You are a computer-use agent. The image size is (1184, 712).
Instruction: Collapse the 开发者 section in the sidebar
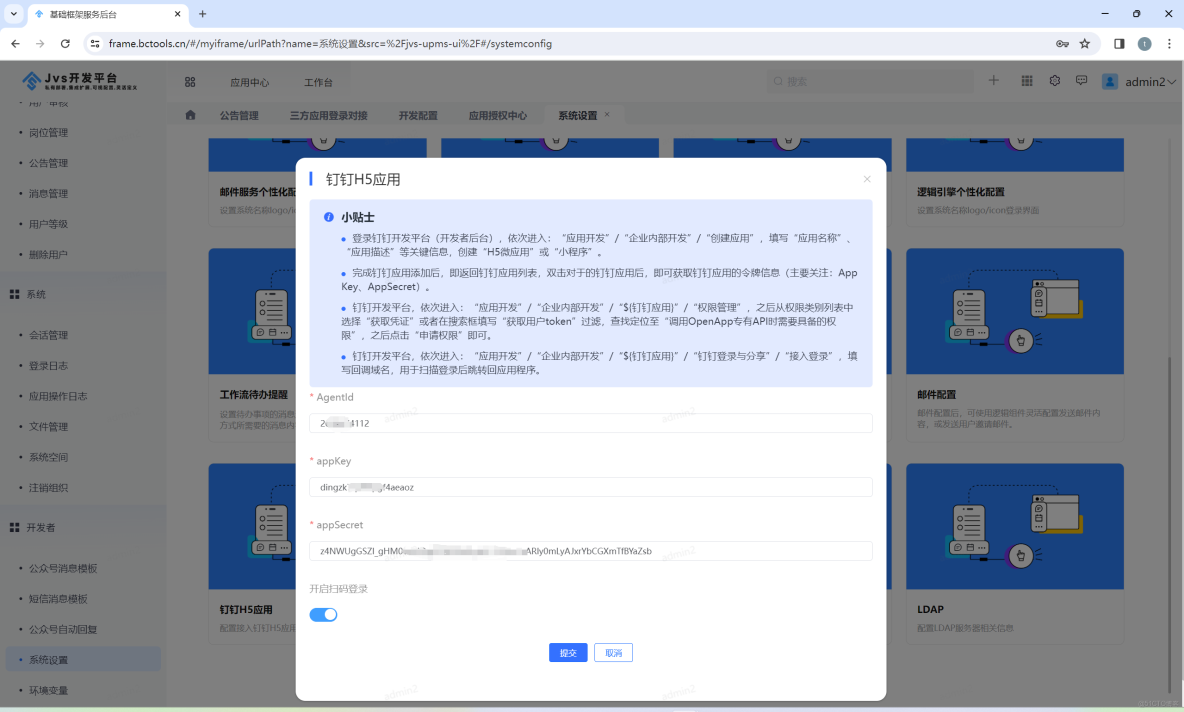(x=41, y=527)
